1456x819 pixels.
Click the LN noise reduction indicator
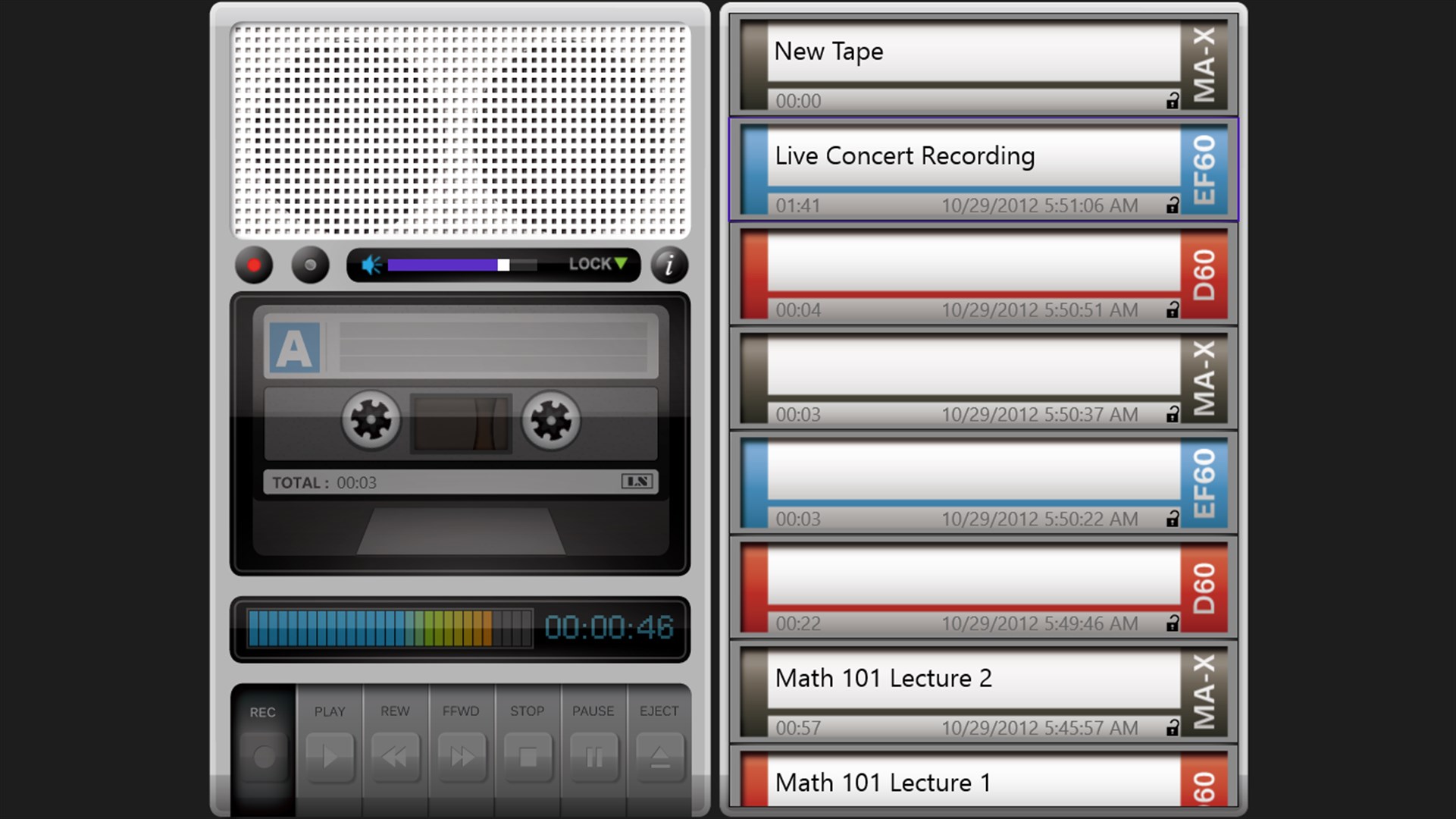pos(637,482)
